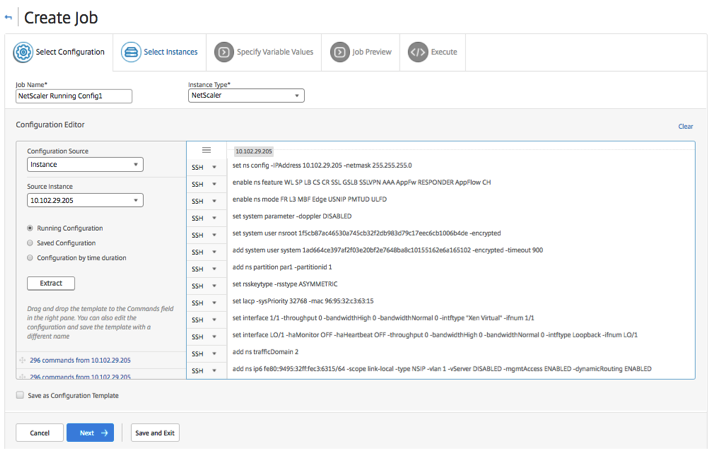Click the Cancel button

click(x=40, y=433)
